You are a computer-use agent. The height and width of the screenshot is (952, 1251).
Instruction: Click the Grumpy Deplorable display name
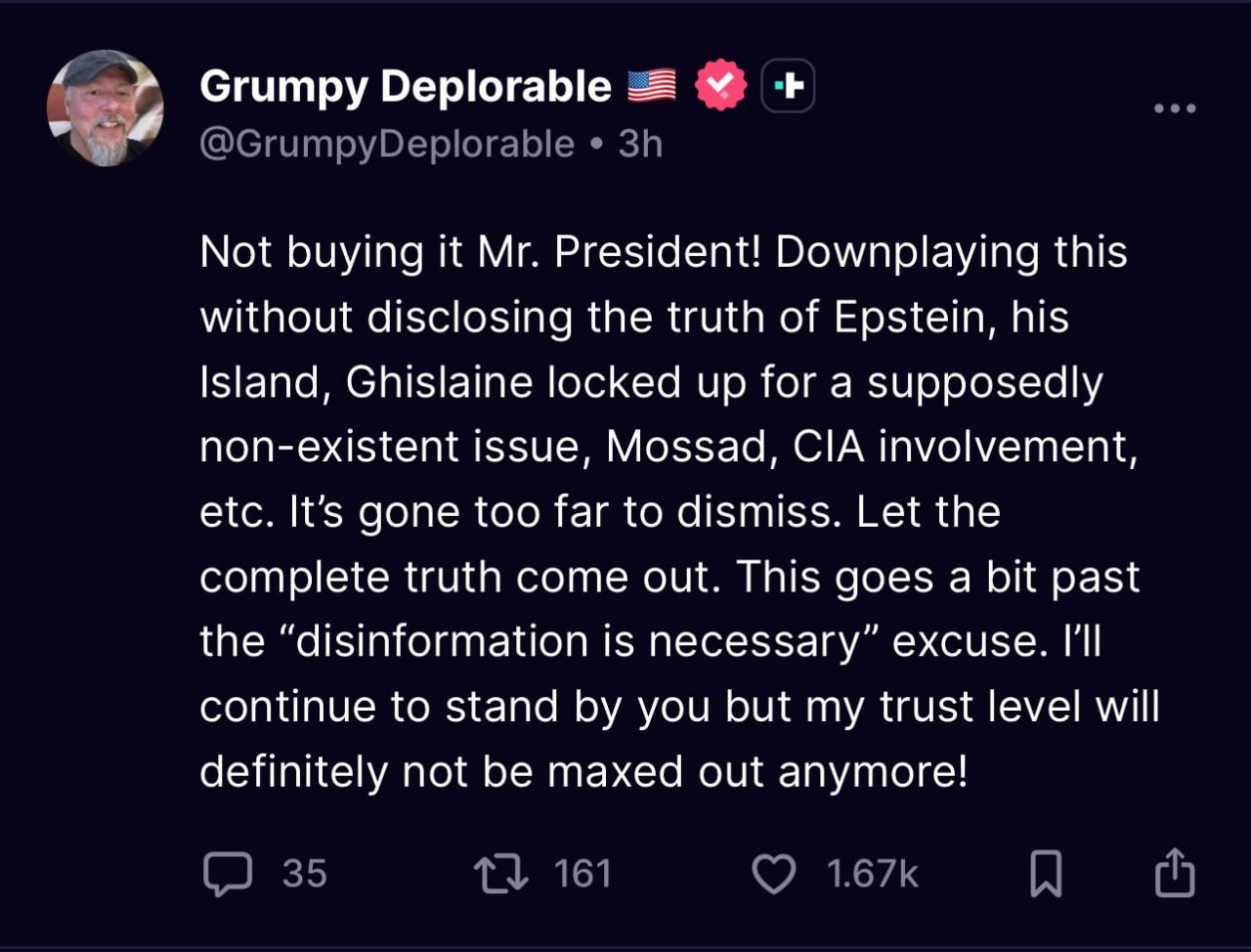(x=405, y=87)
